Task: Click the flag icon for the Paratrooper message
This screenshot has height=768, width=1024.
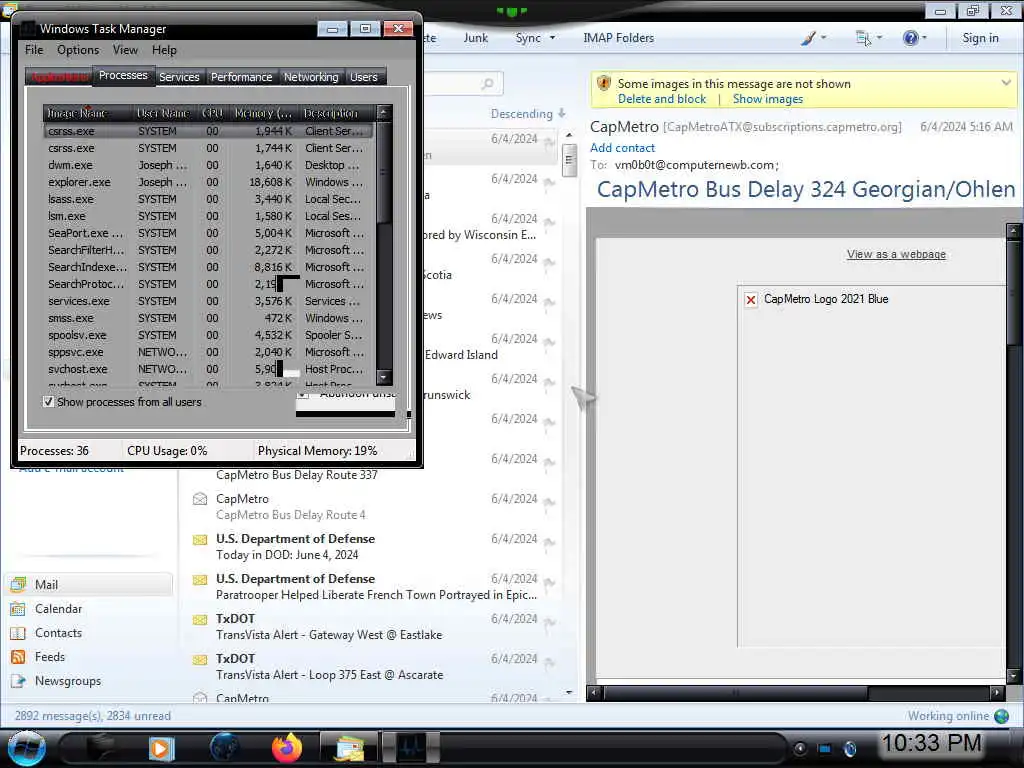Action: (550, 583)
